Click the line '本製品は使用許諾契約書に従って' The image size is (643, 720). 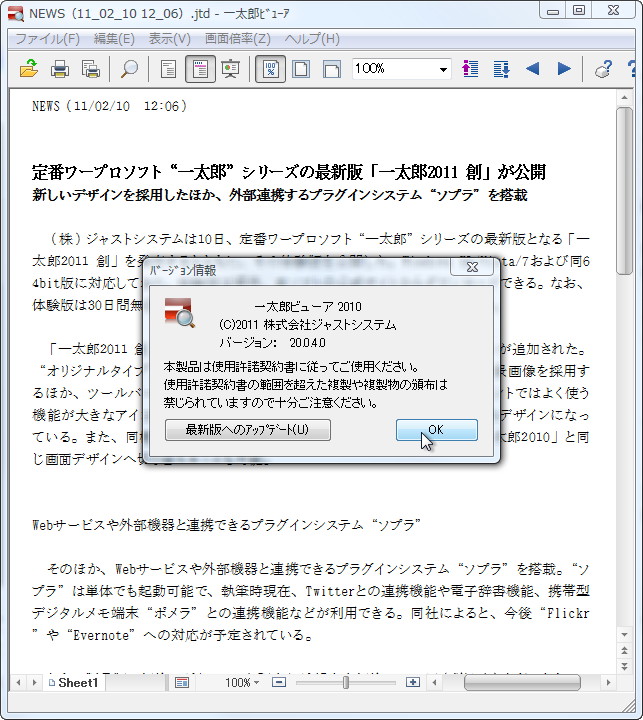tap(291, 367)
